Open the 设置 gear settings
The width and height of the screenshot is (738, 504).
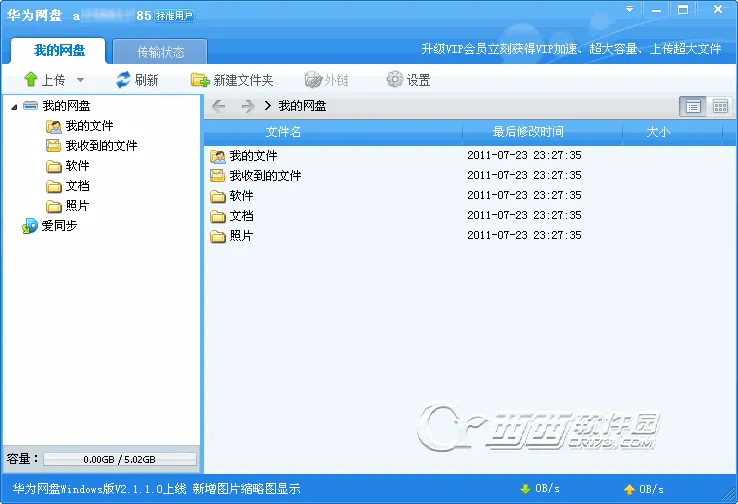point(394,80)
